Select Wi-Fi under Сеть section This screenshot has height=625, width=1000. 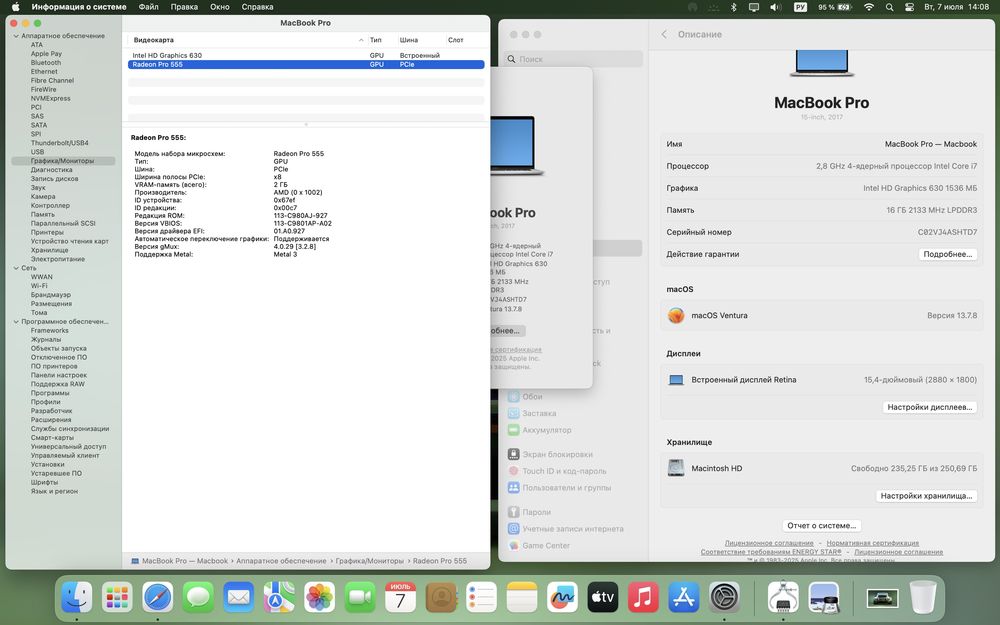click(x=39, y=286)
